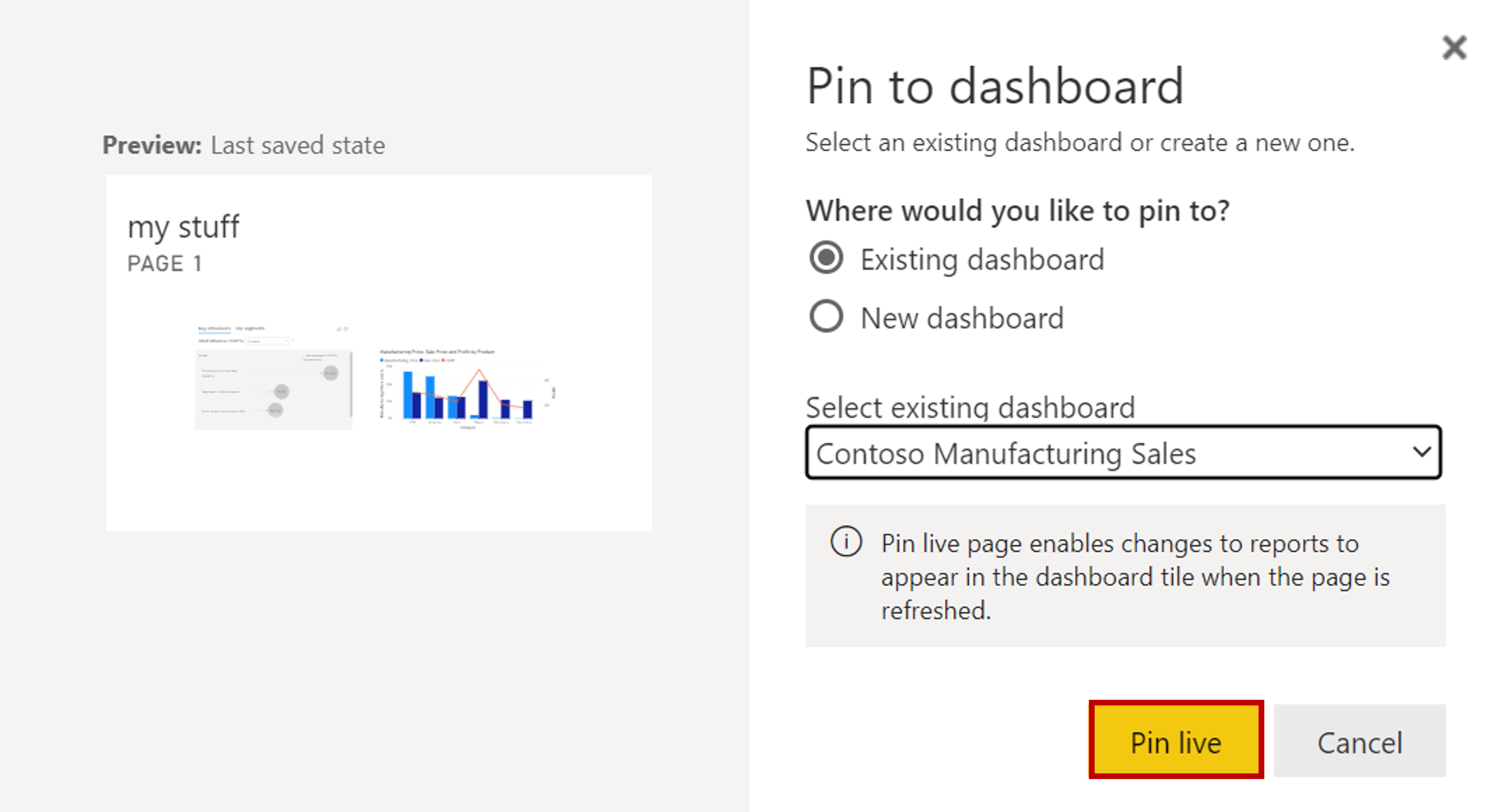The height and width of the screenshot is (812, 1488).
Task: Close the Pin to dashboard dialog
Action: pyautogui.click(x=1454, y=47)
